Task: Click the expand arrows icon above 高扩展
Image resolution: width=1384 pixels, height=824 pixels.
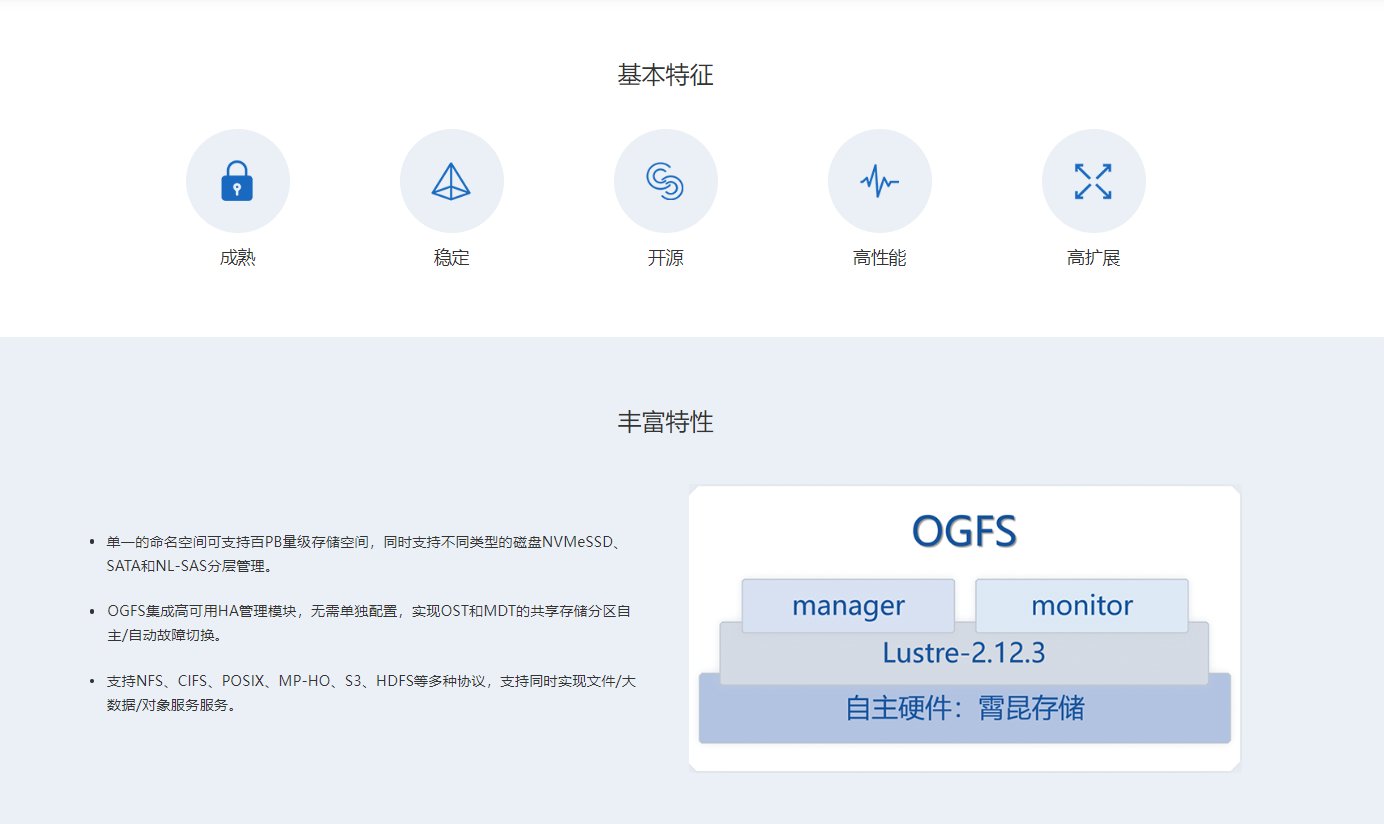Action: [x=1093, y=181]
